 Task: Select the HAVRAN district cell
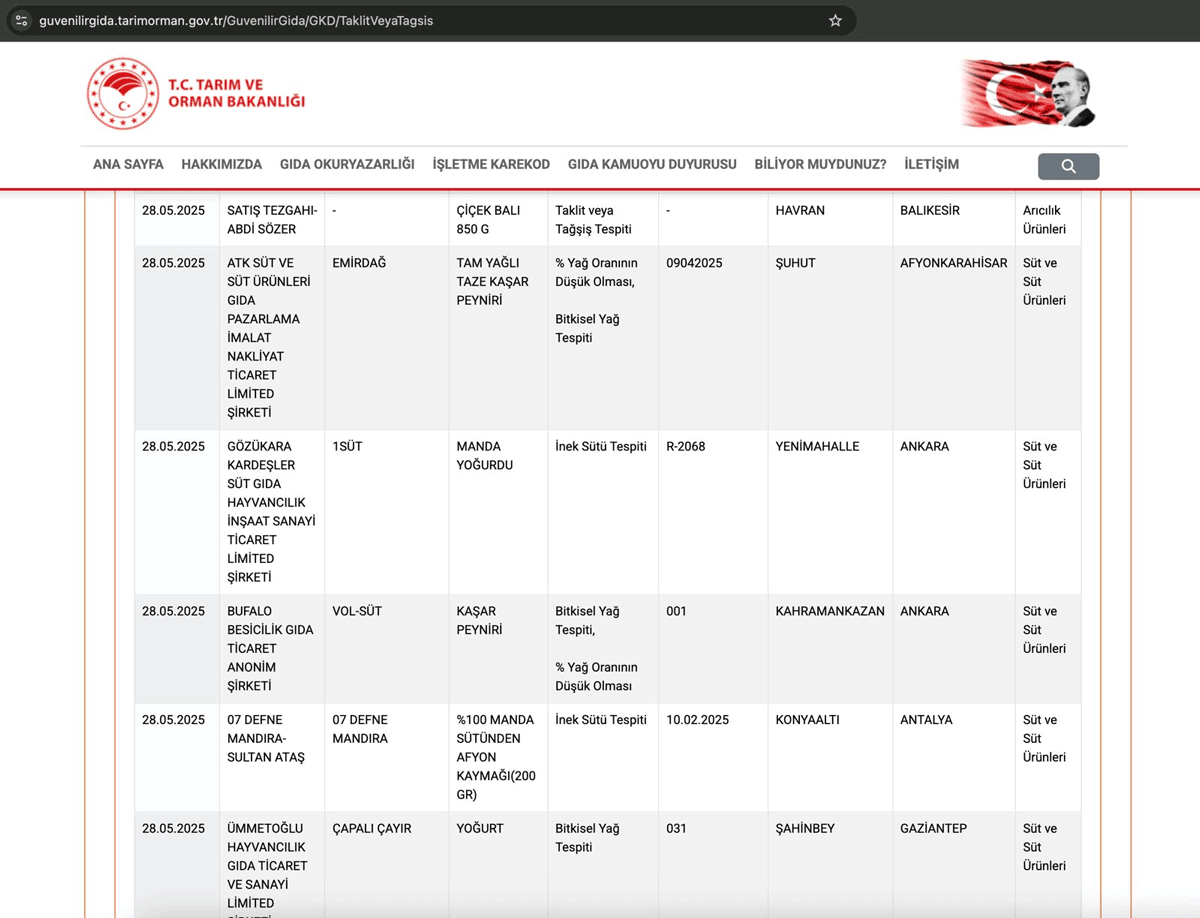point(830,220)
